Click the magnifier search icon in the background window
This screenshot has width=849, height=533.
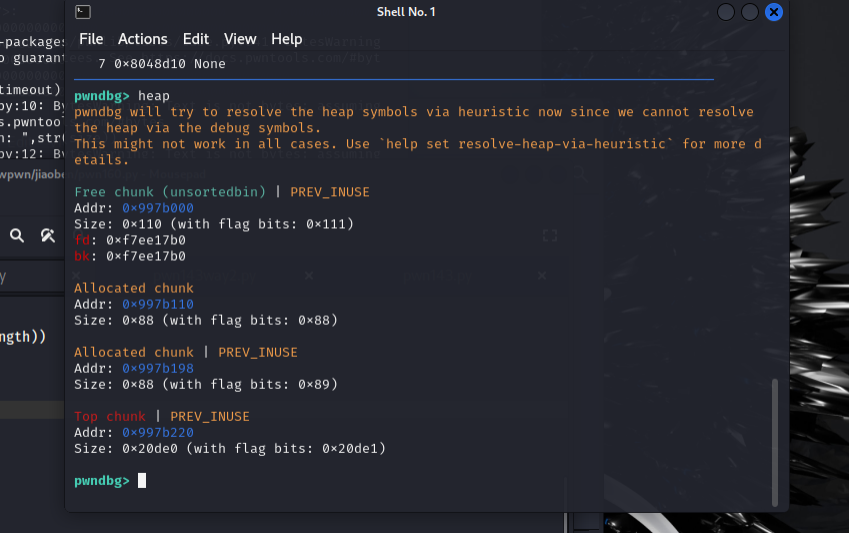point(17,236)
